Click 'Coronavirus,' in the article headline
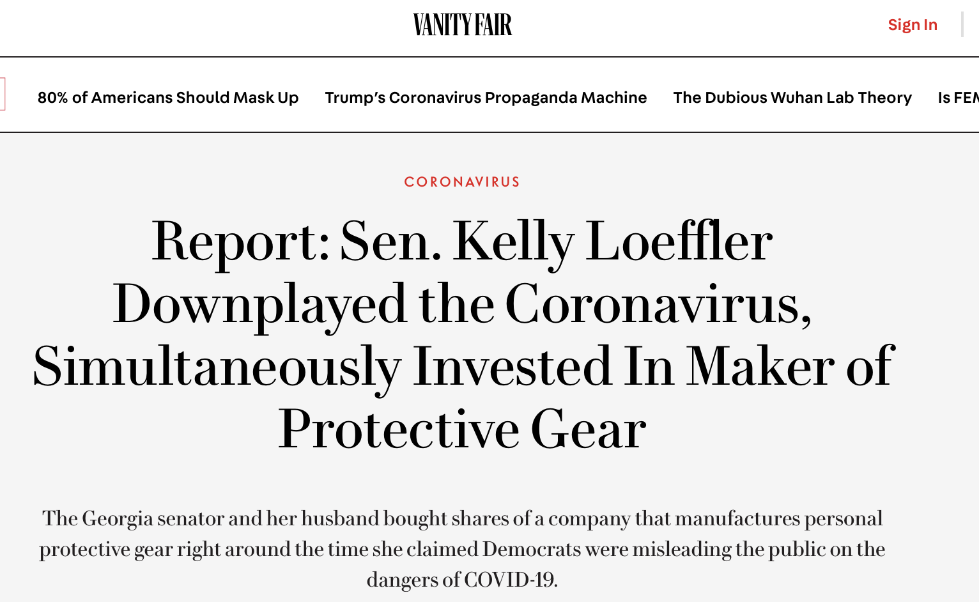Viewport: 979px width, 602px height. pos(658,305)
